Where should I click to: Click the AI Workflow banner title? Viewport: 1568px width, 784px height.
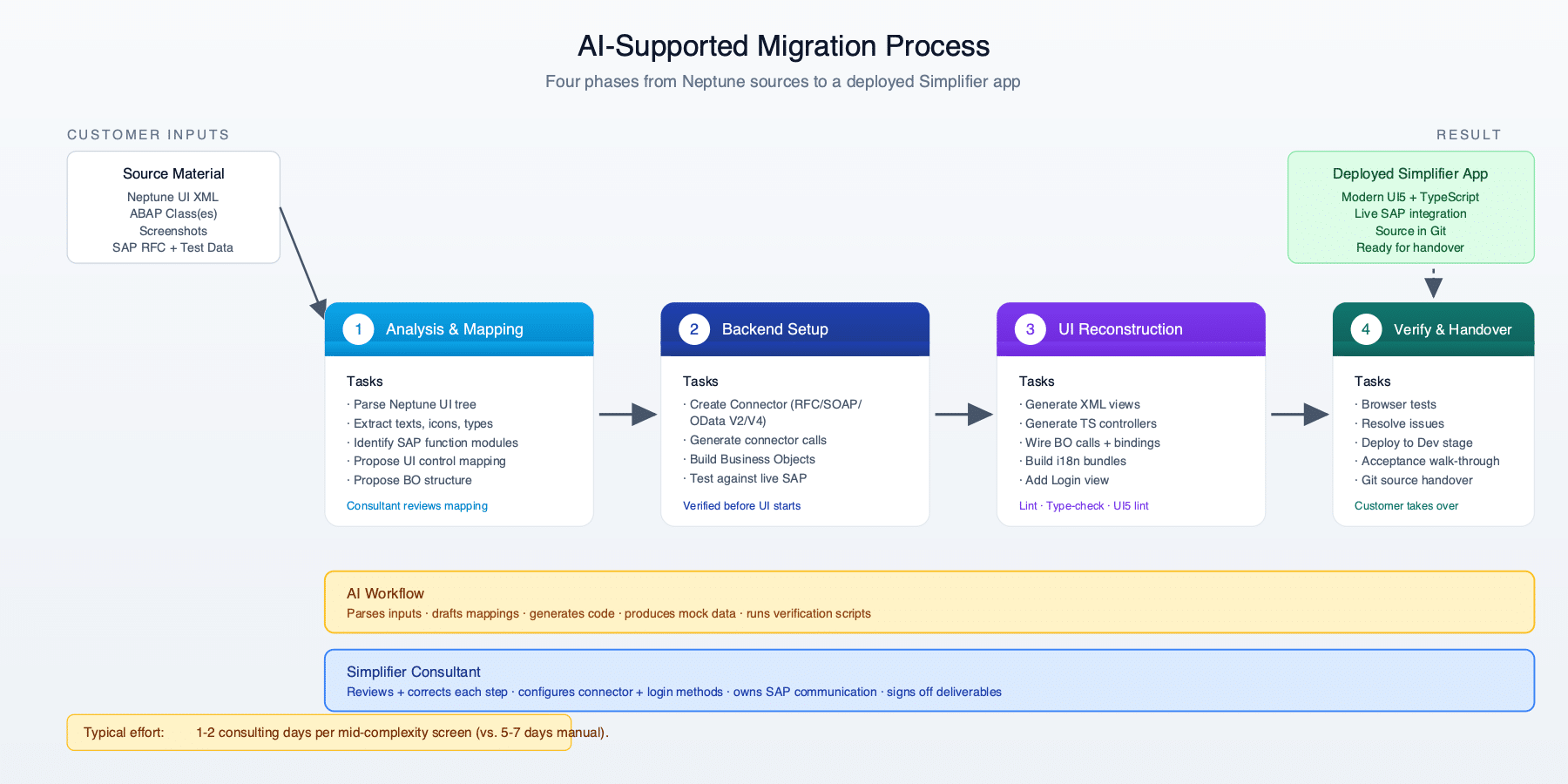[x=385, y=593]
